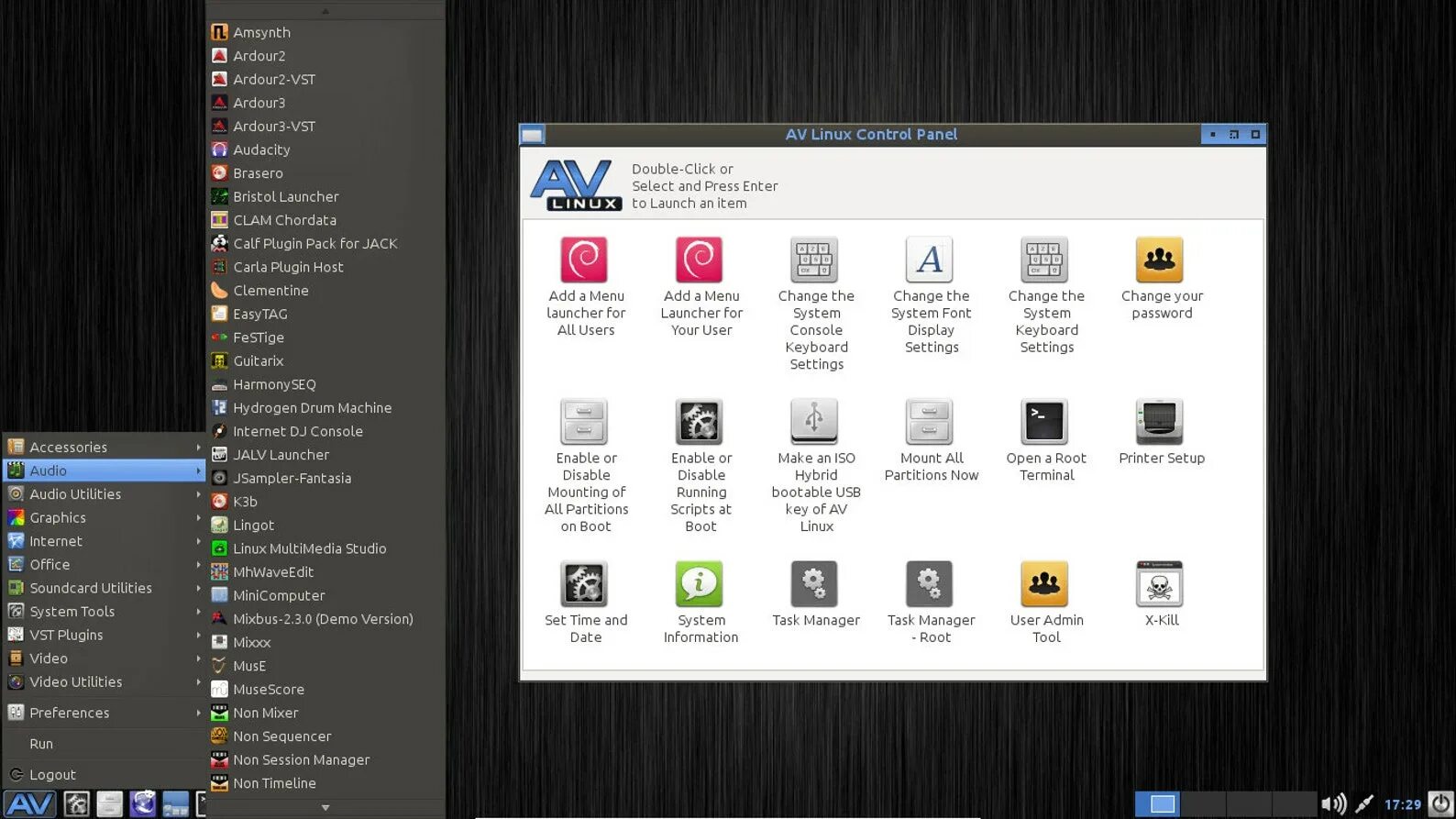Click the AV Linux start menu button
This screenshot has width=1456, height=819.
30,803
